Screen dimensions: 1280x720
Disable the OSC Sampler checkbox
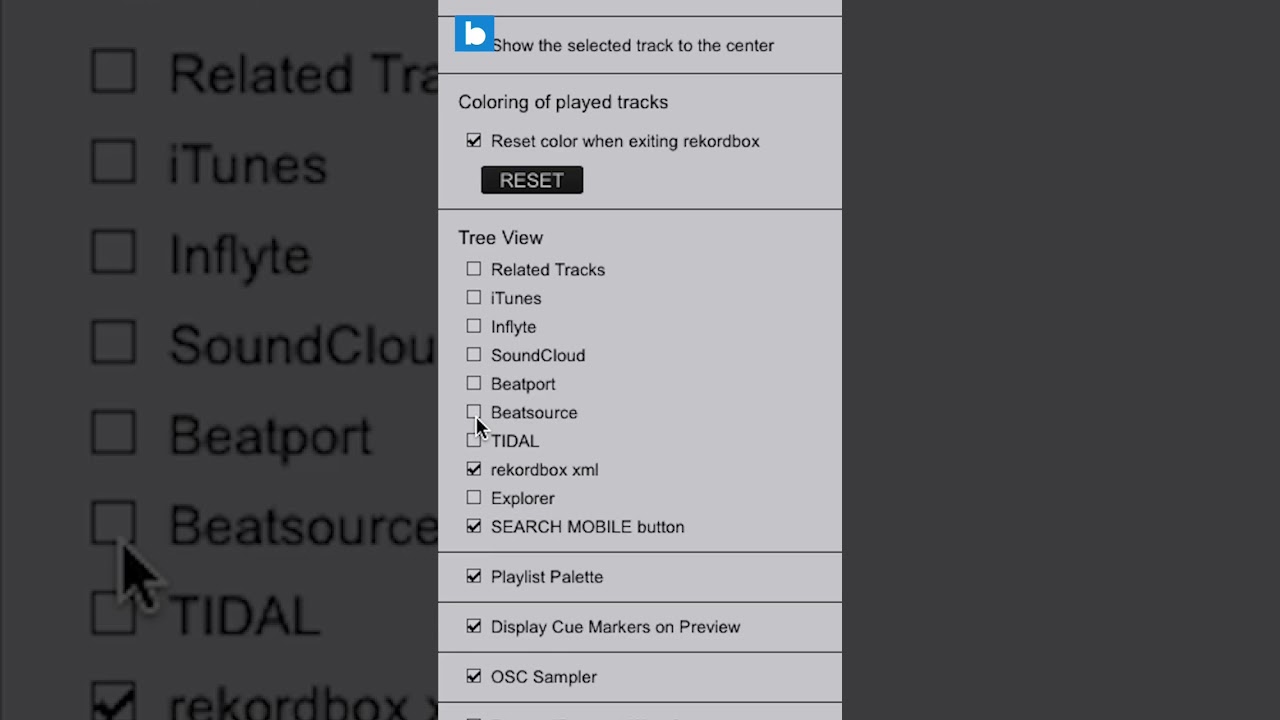coord(474,676)
